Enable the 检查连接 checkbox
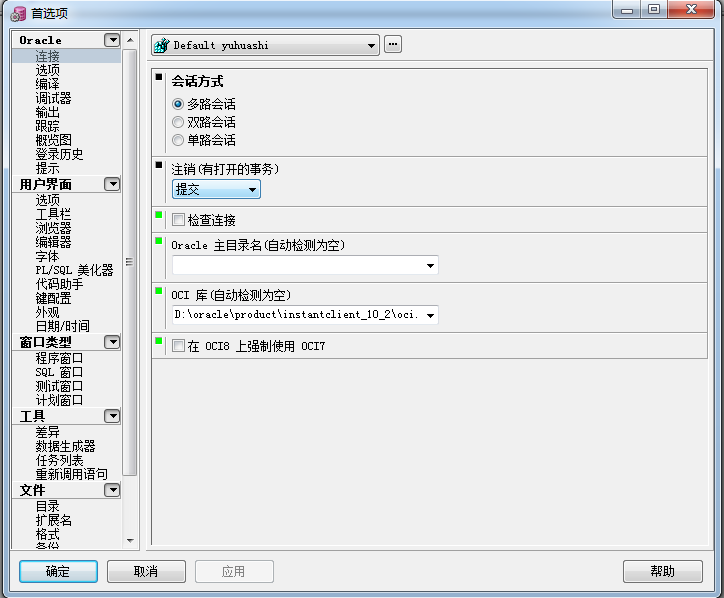 click(178, 219)
